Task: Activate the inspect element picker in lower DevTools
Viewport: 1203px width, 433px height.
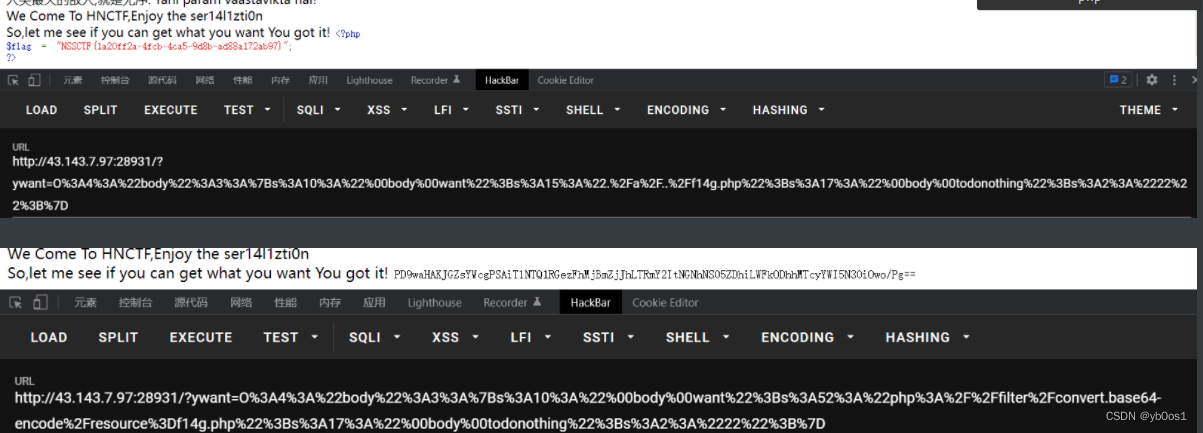Action: [x=13, y=302]
